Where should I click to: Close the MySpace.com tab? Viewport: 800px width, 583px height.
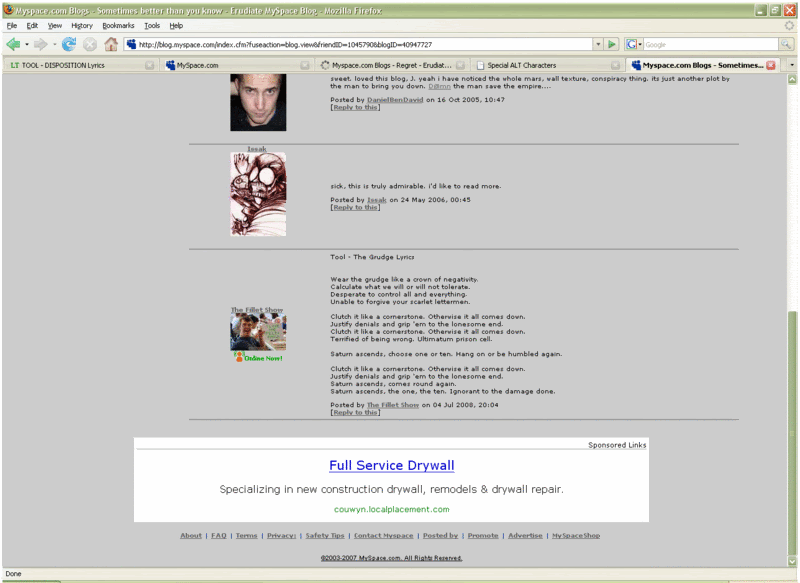click(305, 65)
